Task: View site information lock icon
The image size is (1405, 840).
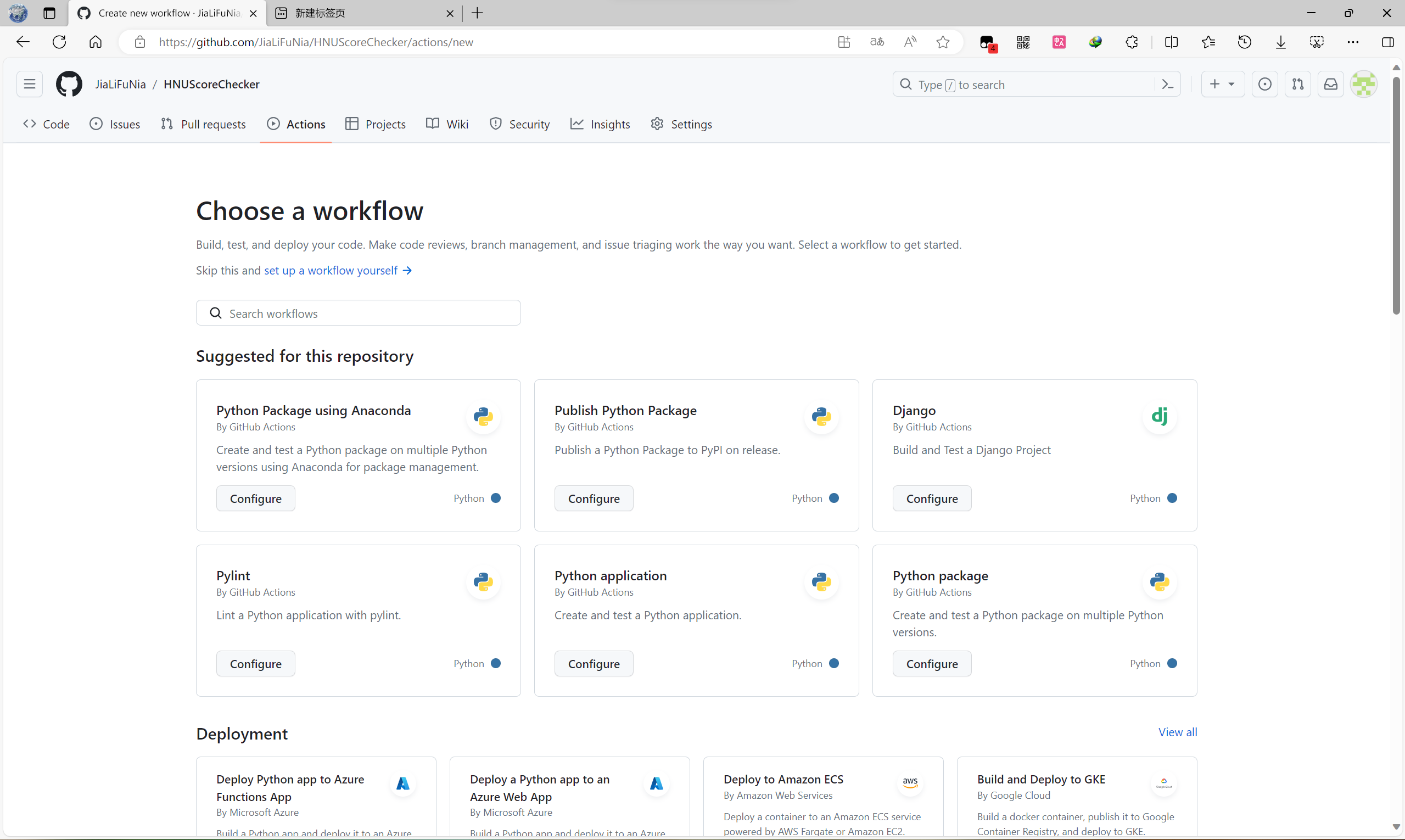Action: [140, 42]
